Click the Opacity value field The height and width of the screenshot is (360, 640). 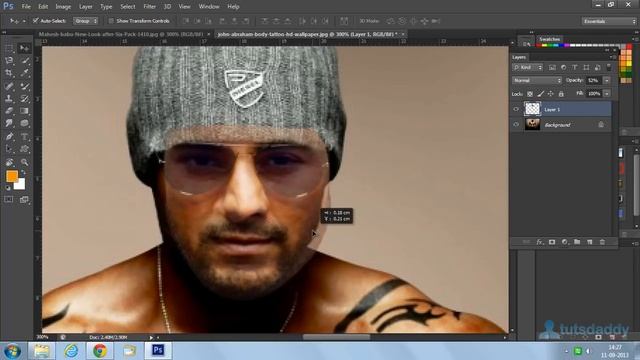coord(594,80)
